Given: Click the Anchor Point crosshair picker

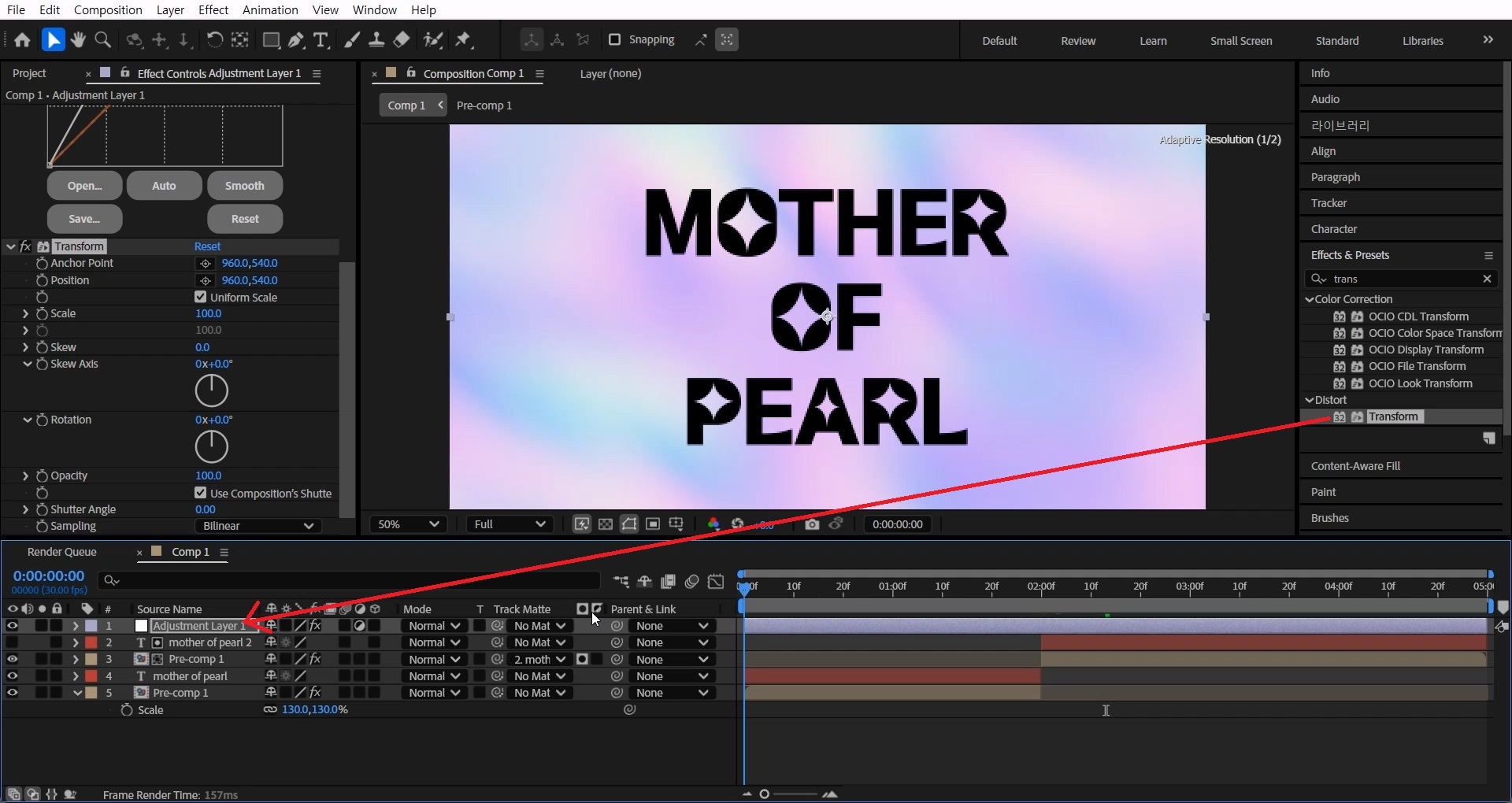Looking at the screenshot, I should coord(206,264).
